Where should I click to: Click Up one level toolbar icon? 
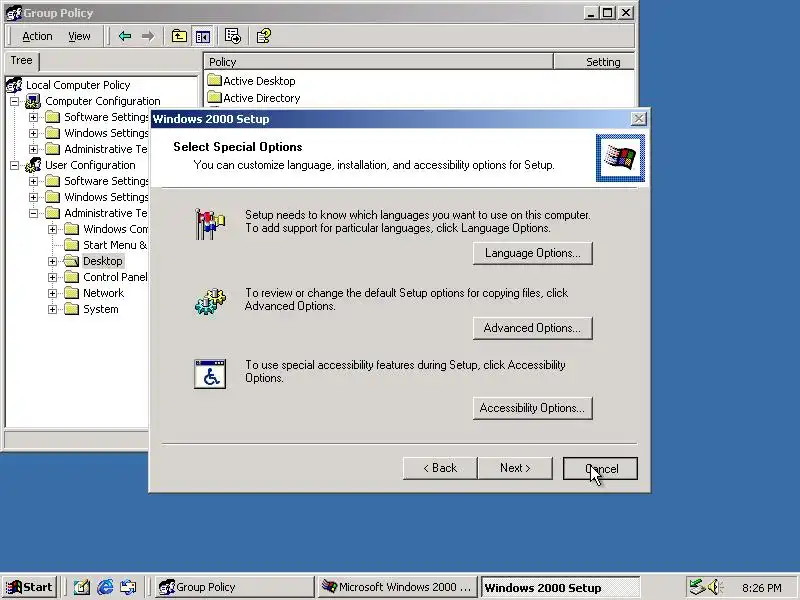(x=179, y=36)
